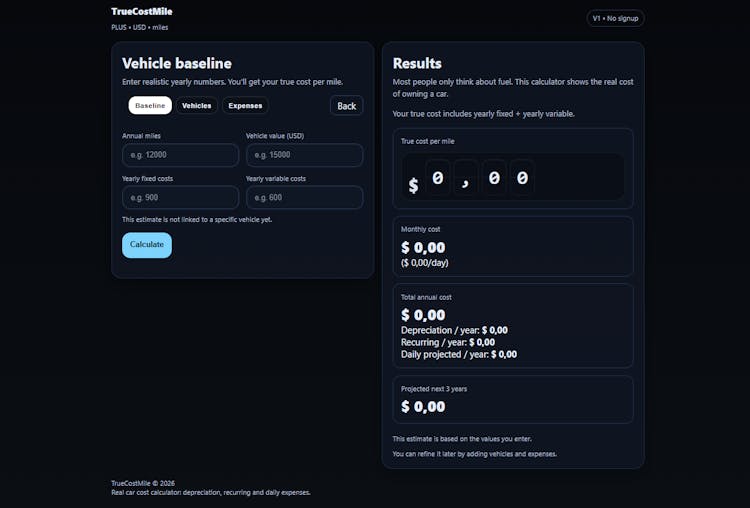Select the Yearly fixed costs input

pos(180,197)
